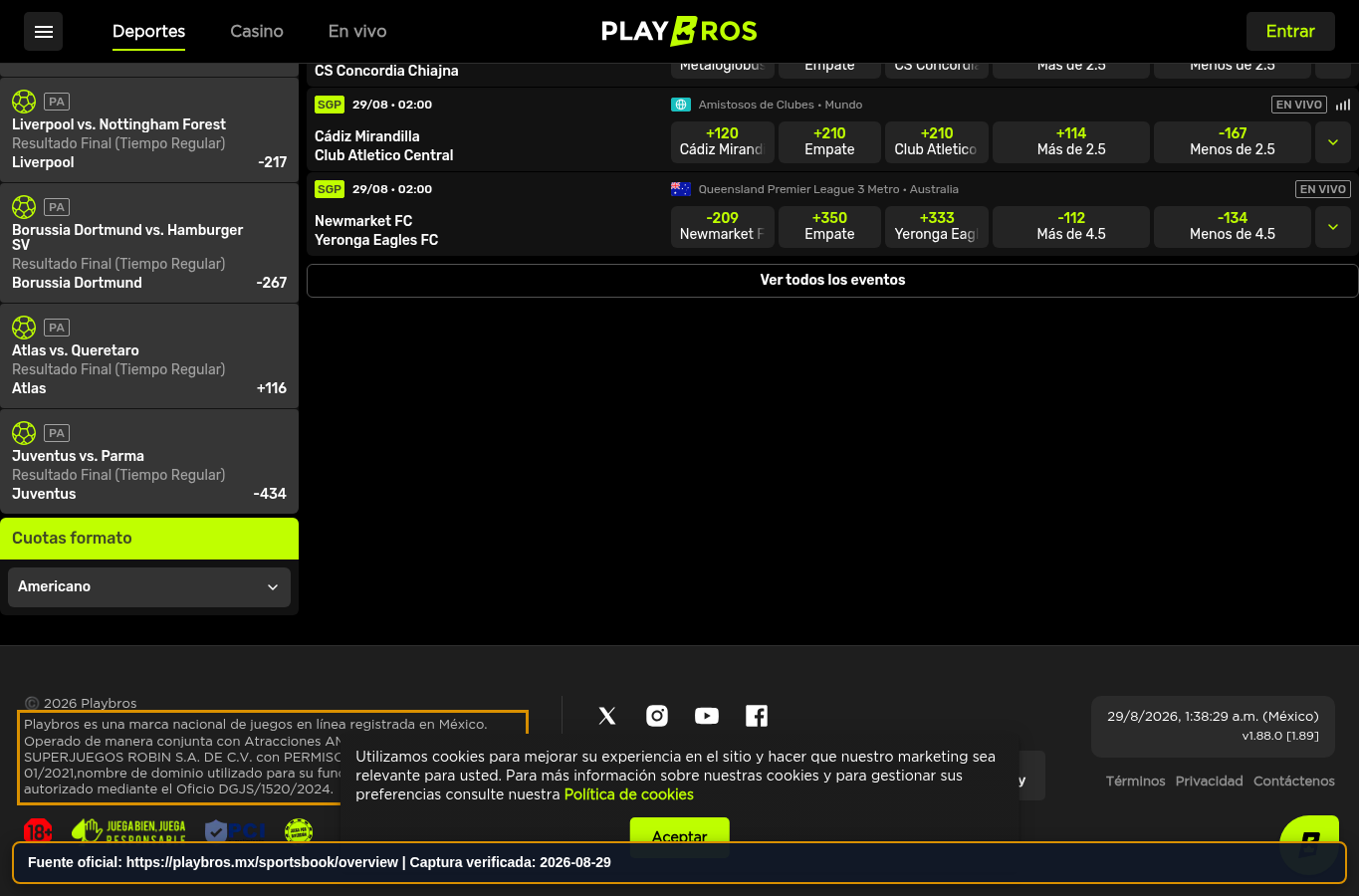Click PA badge on Liverpool card

click(57, 102)
